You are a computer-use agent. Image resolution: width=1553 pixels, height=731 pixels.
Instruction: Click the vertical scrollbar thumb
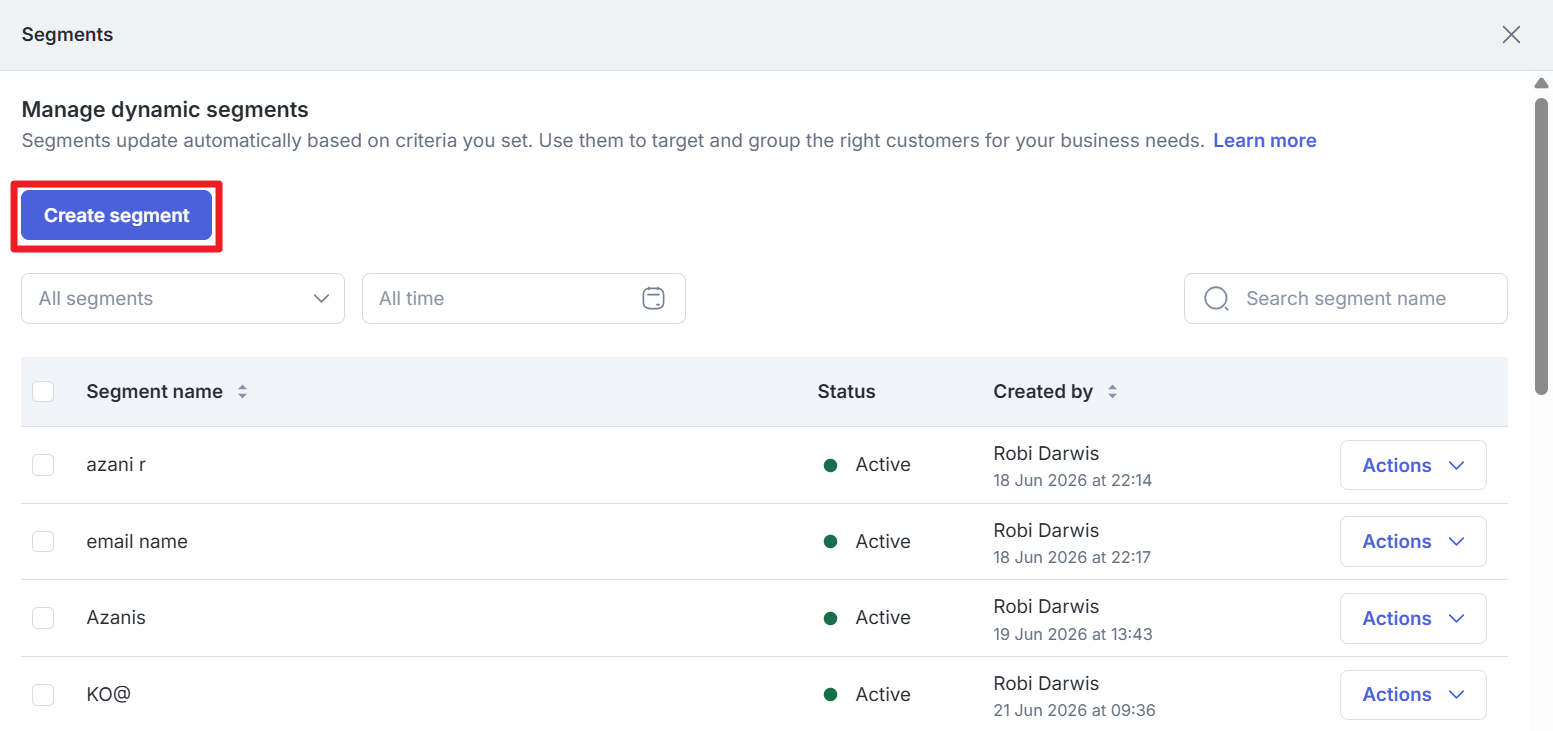[1542, 245]
